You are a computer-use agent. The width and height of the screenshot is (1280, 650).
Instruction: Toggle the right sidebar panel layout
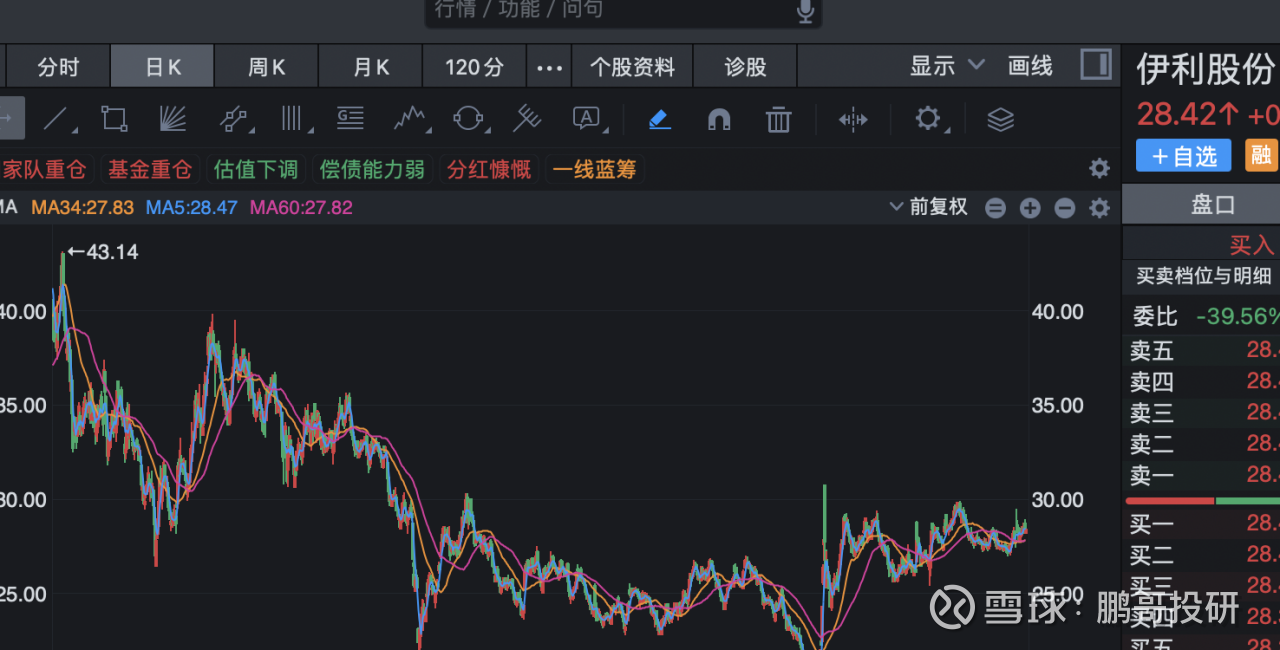1096,66
